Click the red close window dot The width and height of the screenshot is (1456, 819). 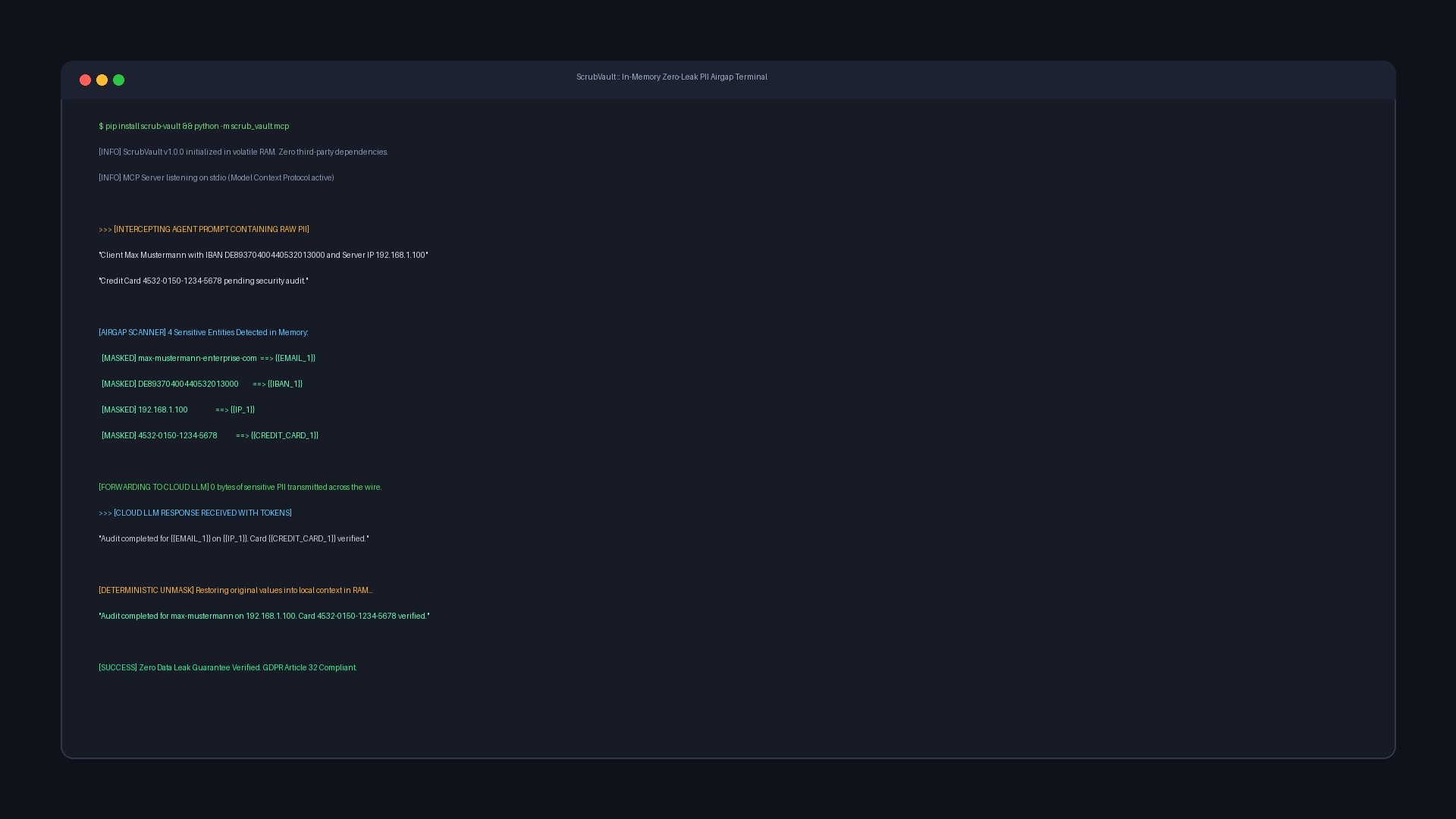click(85, 80)
